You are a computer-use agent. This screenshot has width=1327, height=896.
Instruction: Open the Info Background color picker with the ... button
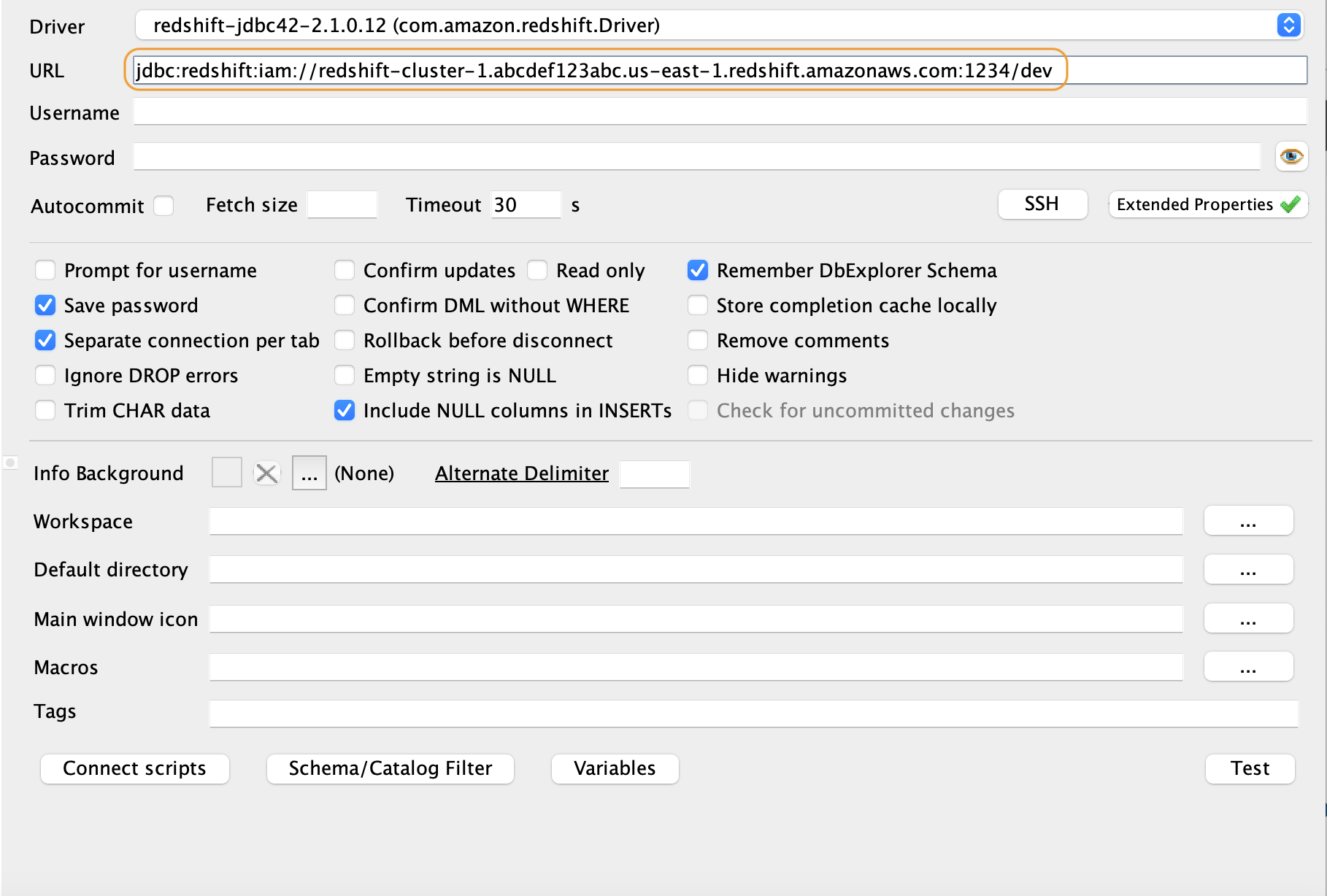308,473
